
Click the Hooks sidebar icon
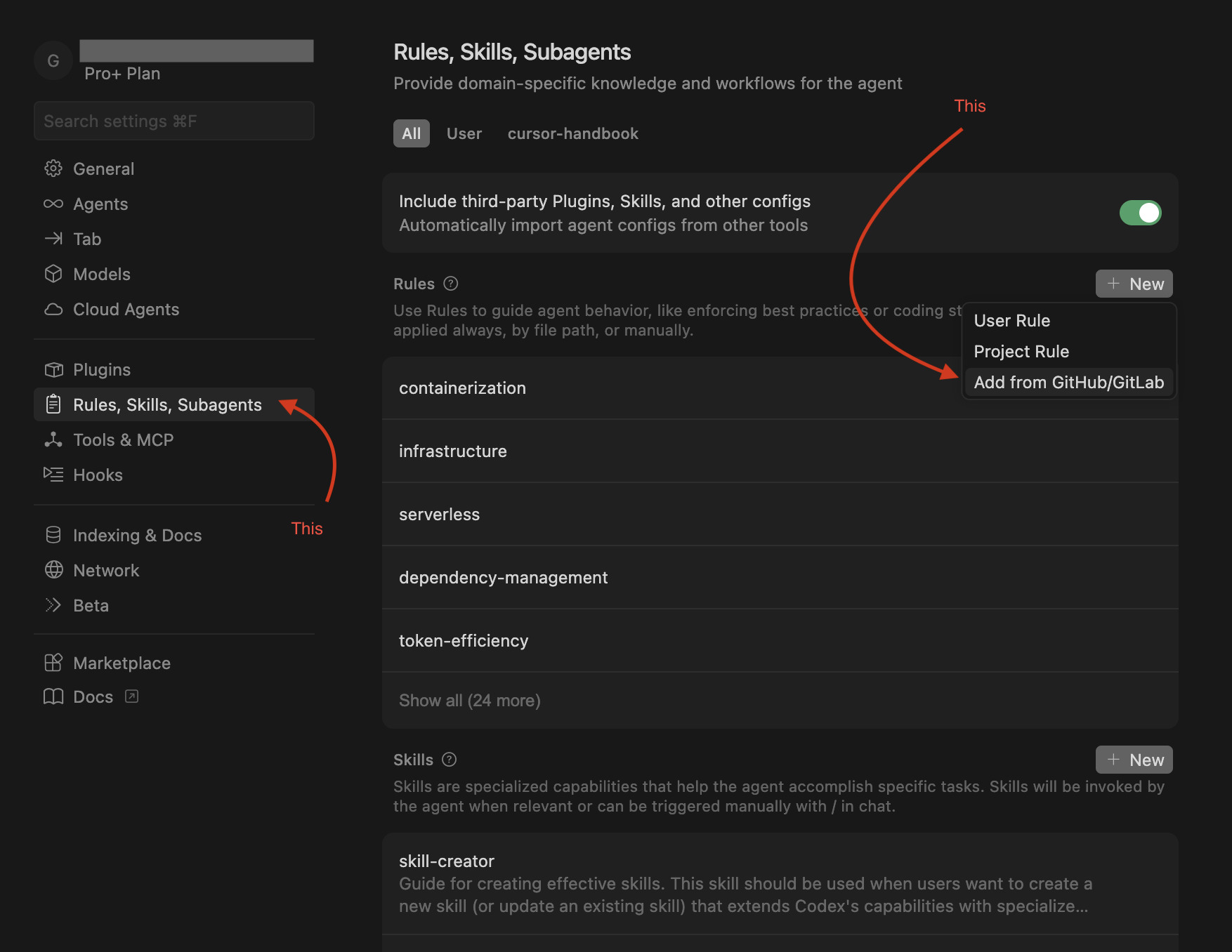[x=53, y=475]
